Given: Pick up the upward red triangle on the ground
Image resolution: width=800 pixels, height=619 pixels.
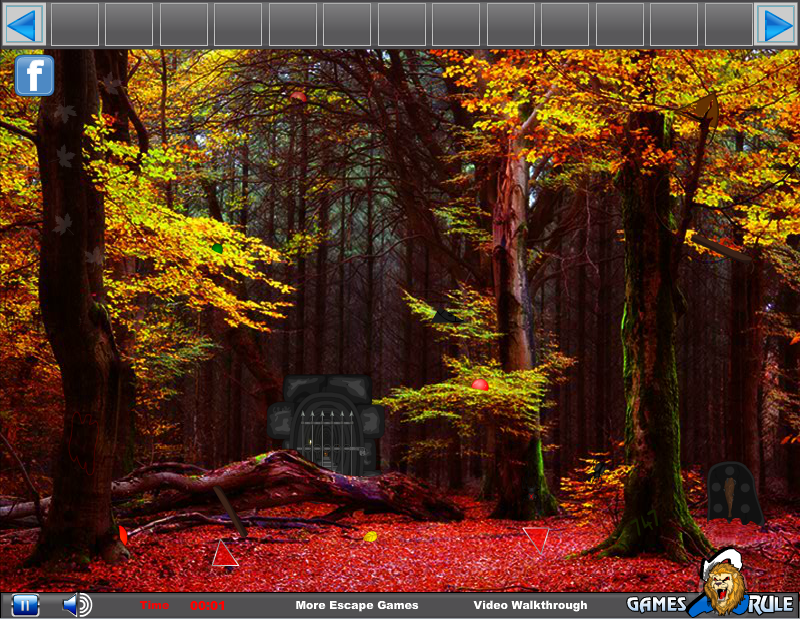Looking at the screenshot, I should click(224, 553).
